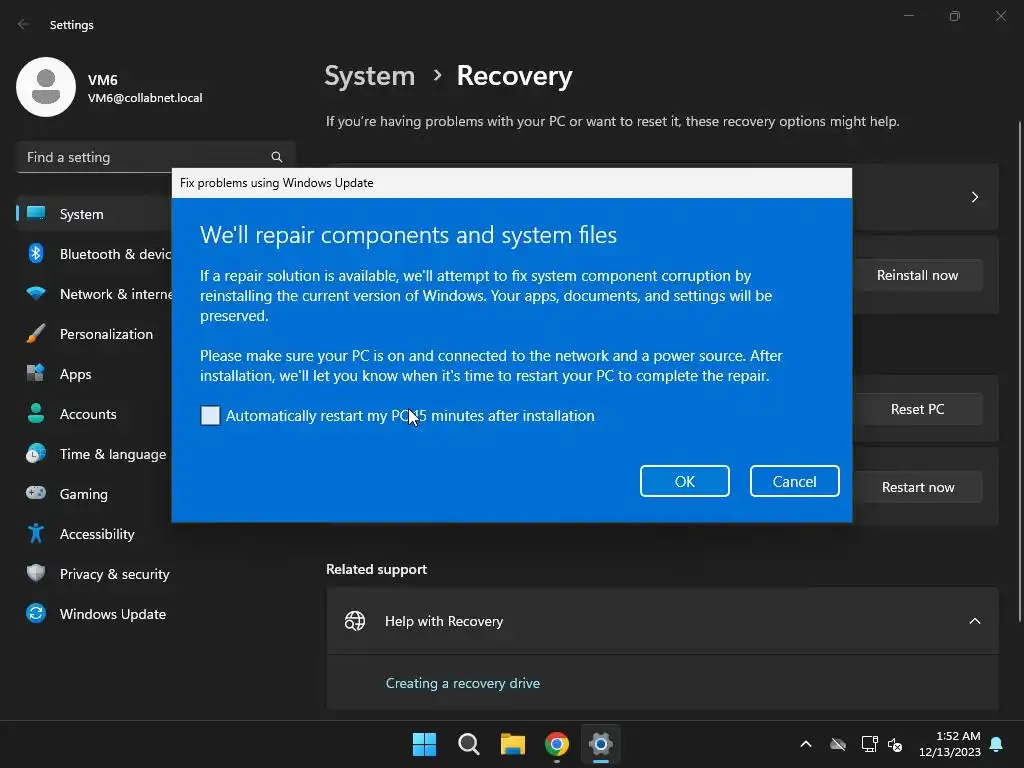Go back using Settings back arrow

pyautogui.click(x=24, y=24)
